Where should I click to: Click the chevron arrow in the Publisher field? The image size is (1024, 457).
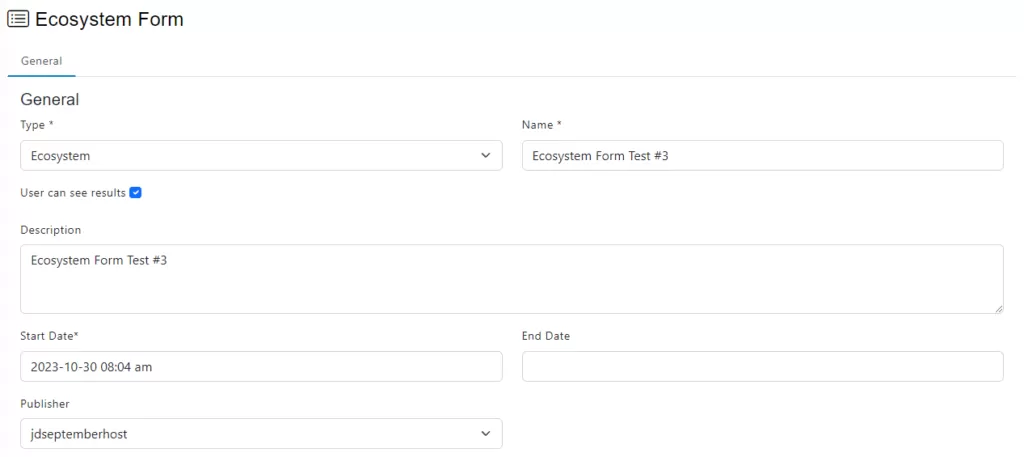[x=485, y=433]
